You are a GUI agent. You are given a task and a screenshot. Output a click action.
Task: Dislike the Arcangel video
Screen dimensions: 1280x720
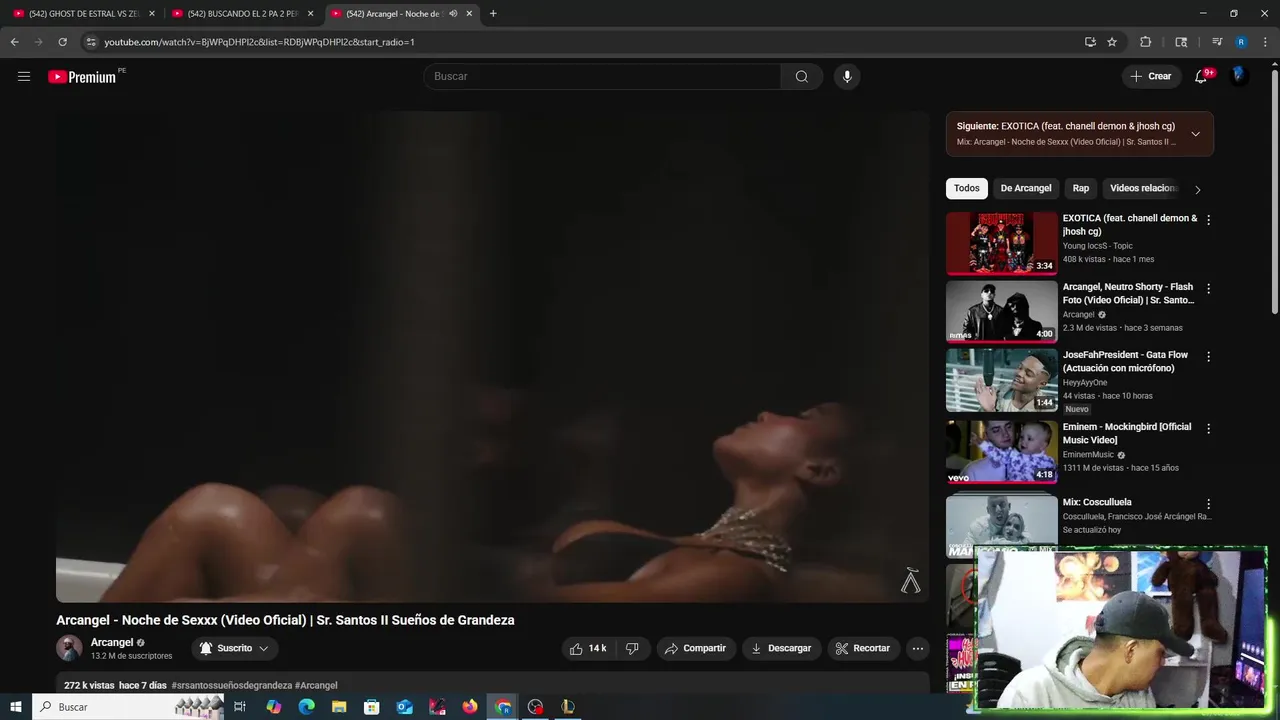[x=632, y=648]
